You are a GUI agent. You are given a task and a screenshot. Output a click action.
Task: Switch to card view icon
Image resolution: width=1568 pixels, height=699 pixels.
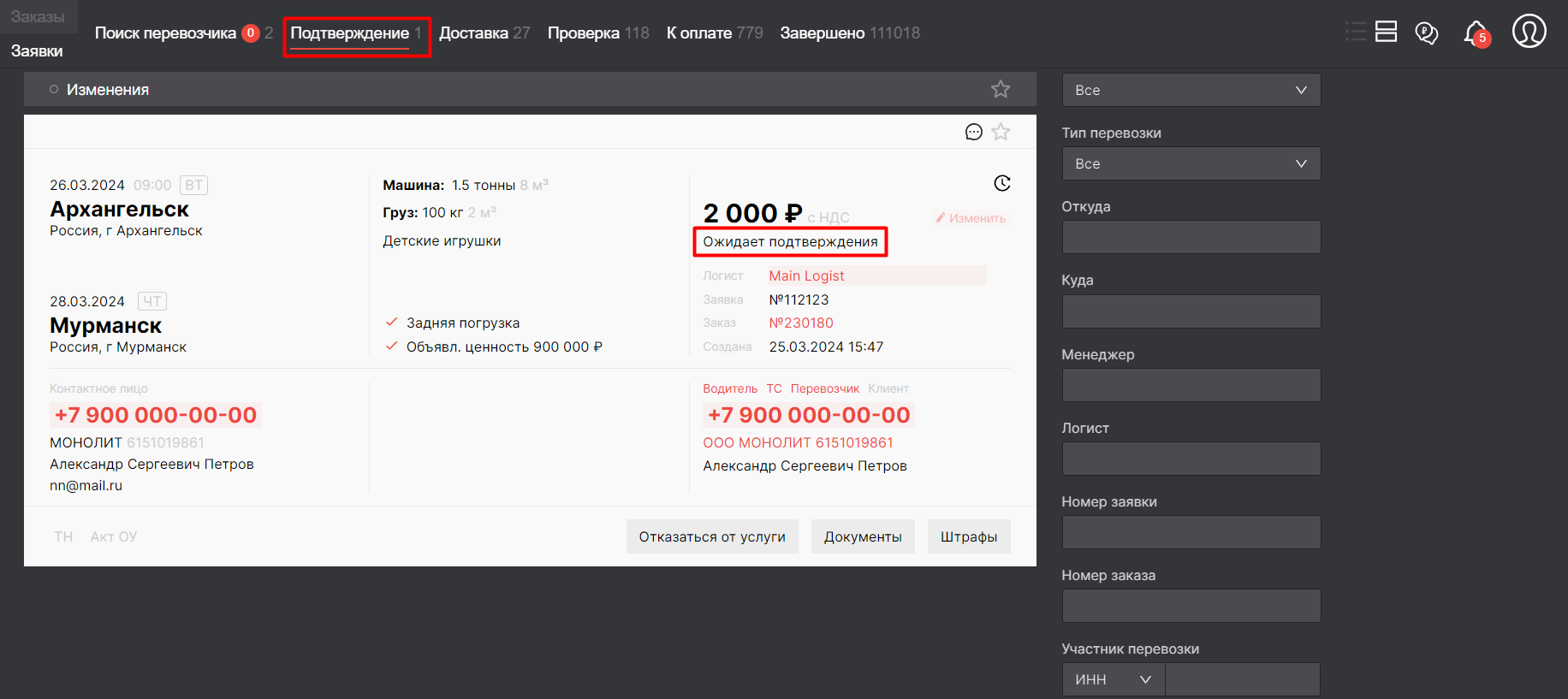[1386, 32]
